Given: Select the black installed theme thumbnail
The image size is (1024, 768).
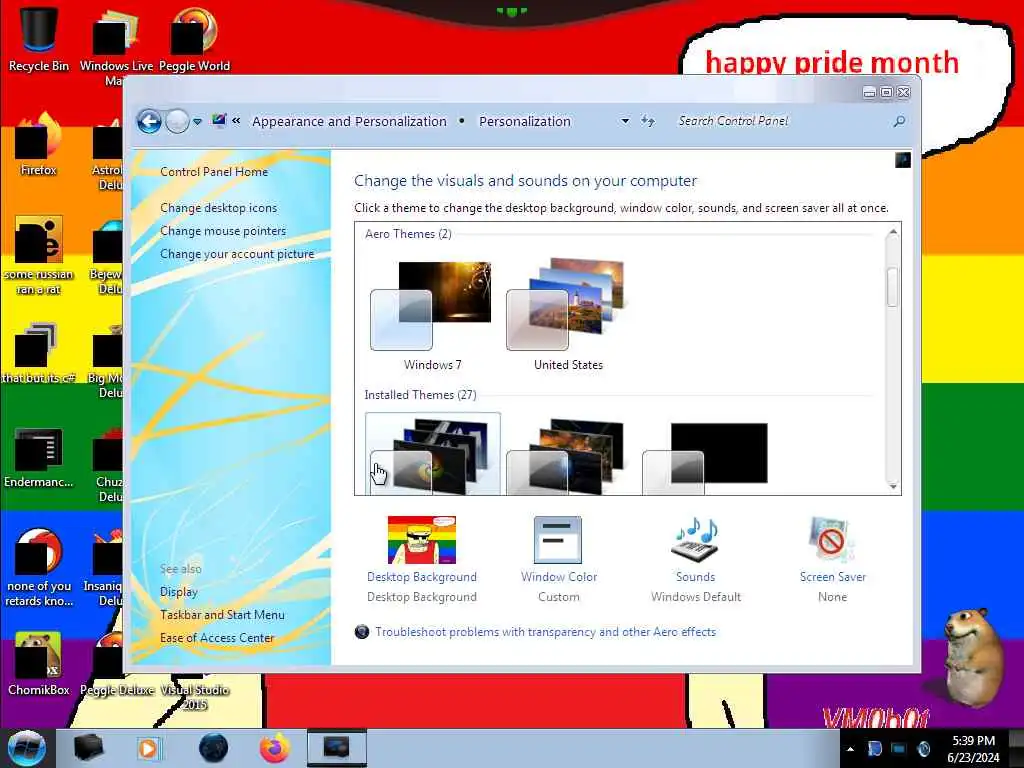Looking at the screenshot, I should click(x=705, y=458).
